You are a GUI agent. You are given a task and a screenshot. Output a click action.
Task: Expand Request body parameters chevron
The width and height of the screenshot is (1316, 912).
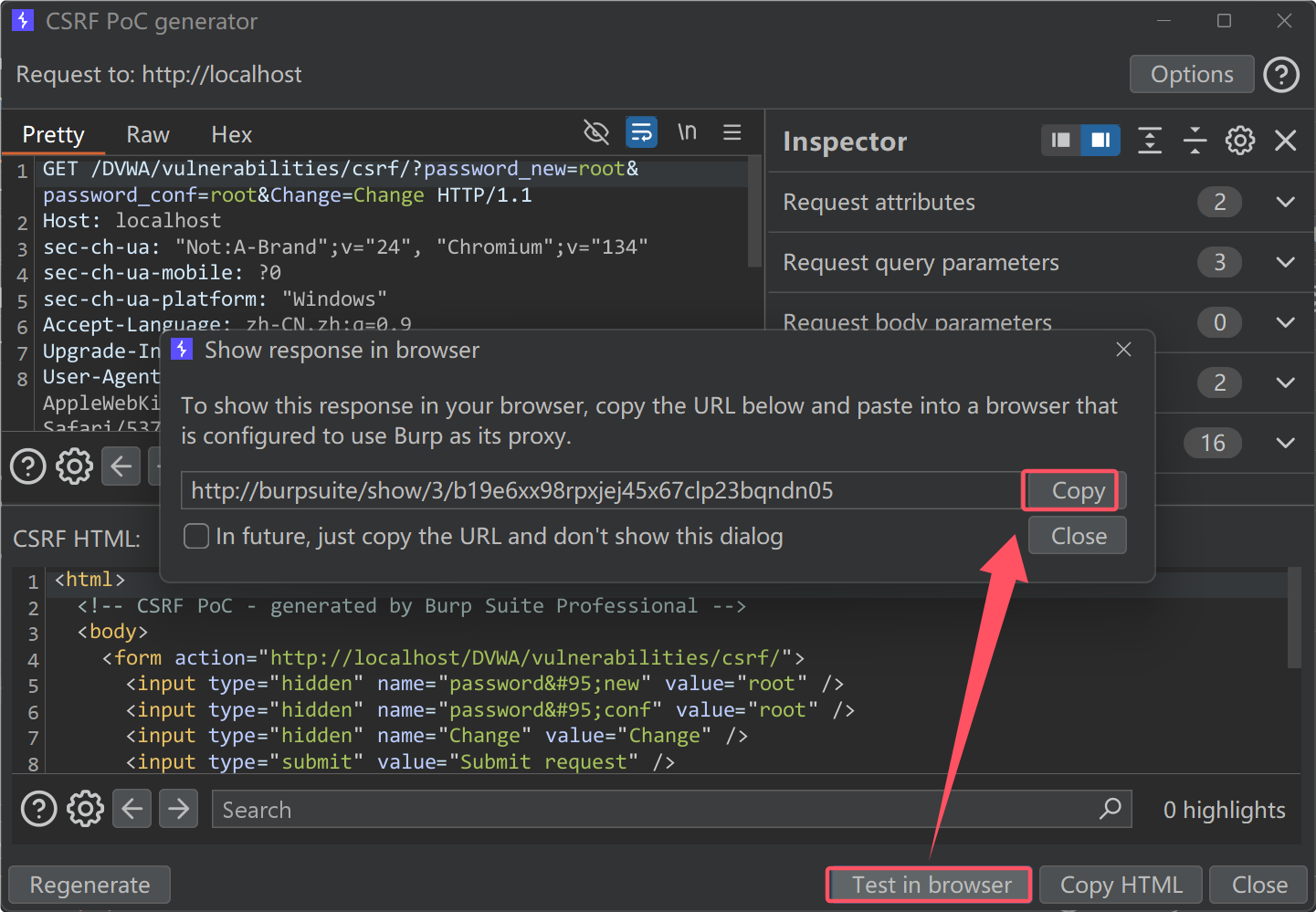coord(1285,322)
